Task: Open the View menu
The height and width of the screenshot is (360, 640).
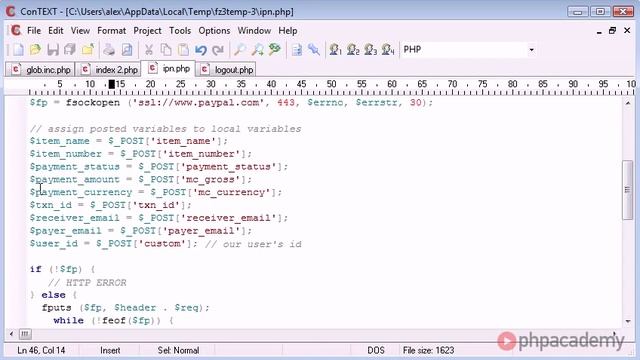Action: (x=80, y=31)
